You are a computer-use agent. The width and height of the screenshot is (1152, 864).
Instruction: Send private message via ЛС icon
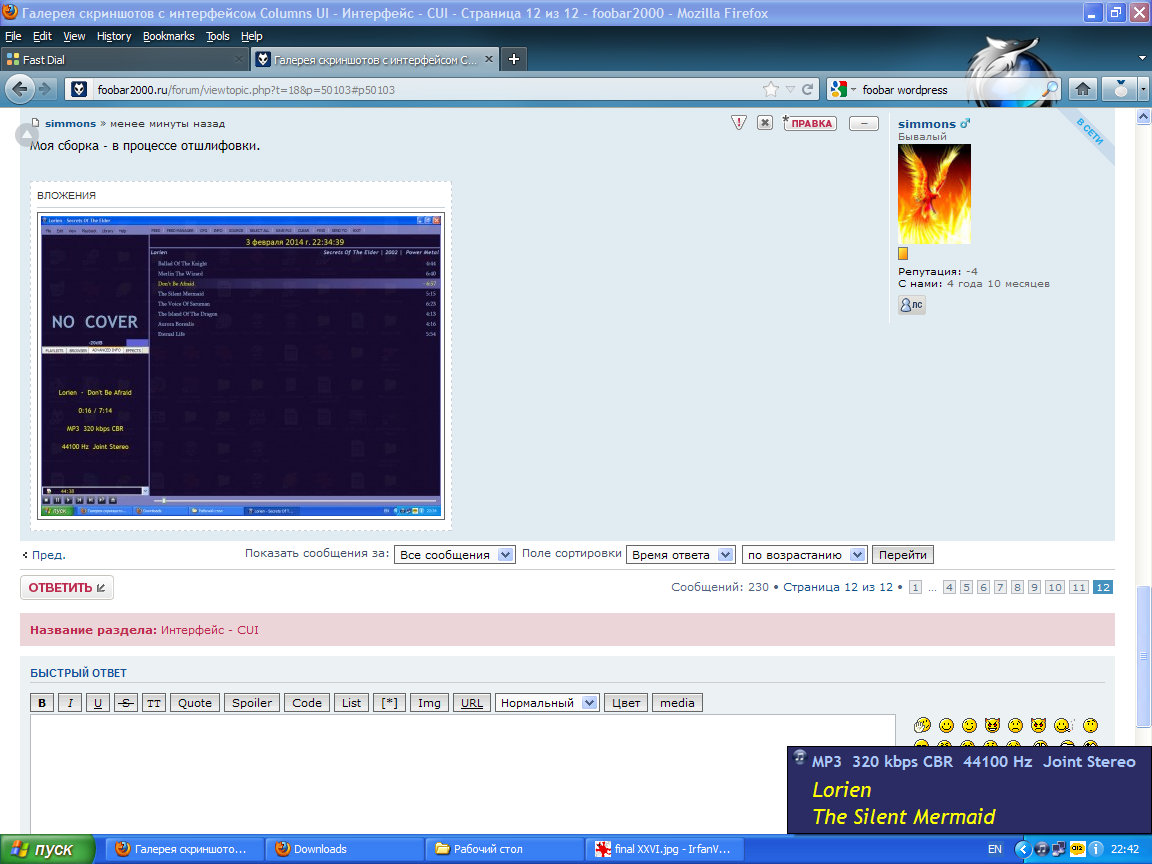click(912, 305)
